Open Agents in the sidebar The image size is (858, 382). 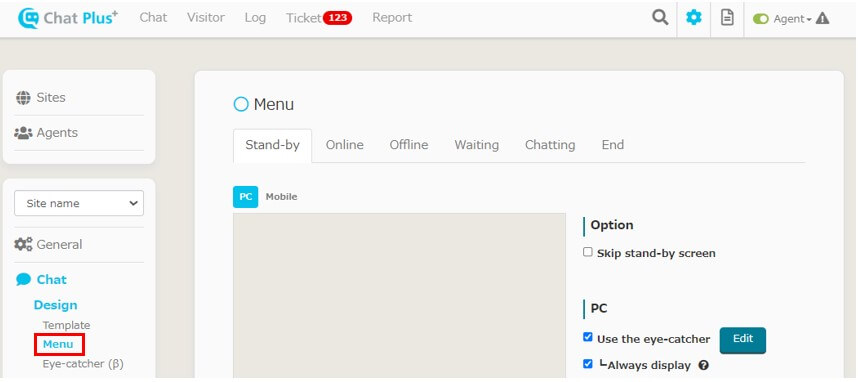[x=57, y=133]
